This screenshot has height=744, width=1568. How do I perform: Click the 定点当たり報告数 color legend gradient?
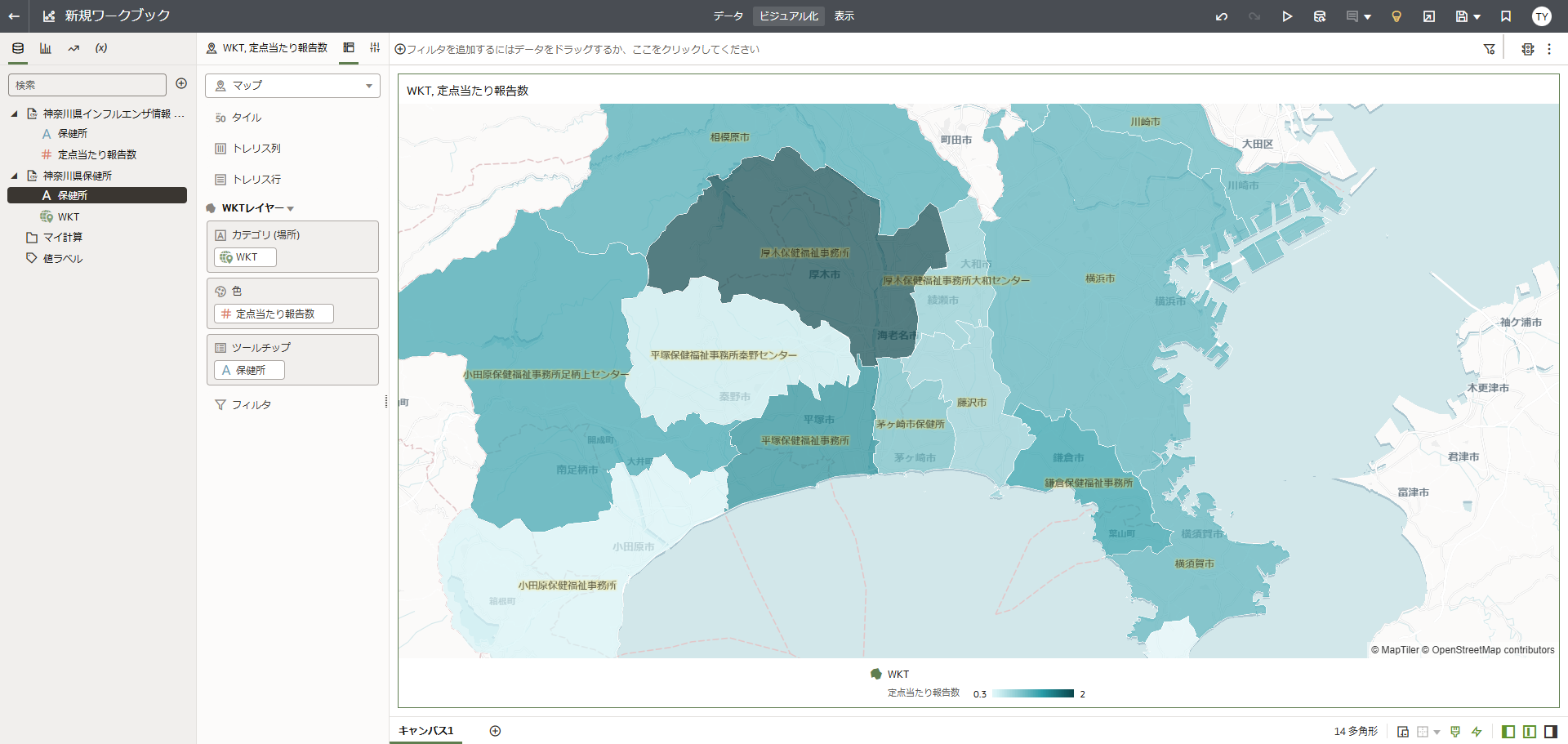(1033, 693)
